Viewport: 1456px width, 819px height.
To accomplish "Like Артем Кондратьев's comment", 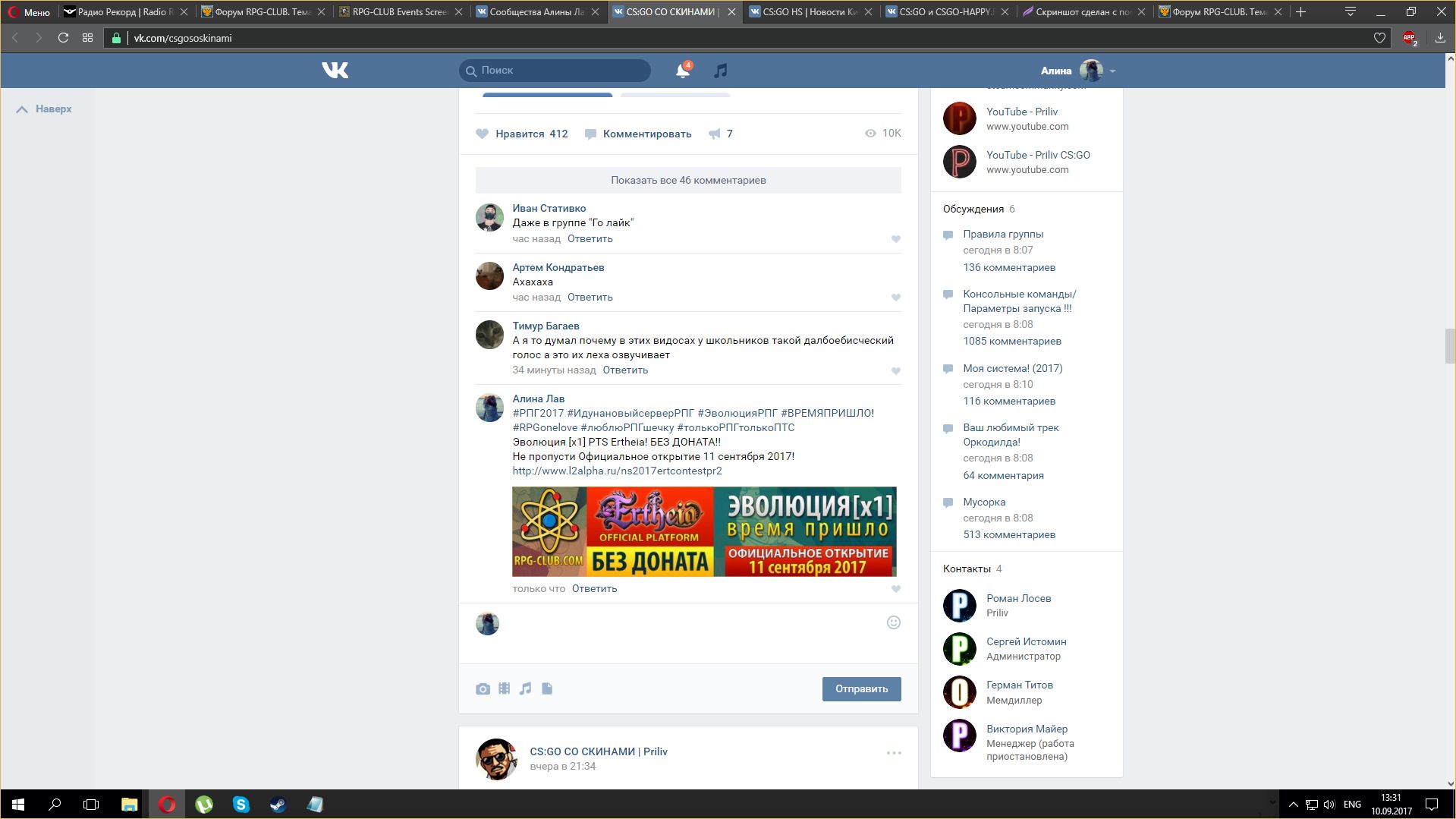I will [x=896, y=298].
